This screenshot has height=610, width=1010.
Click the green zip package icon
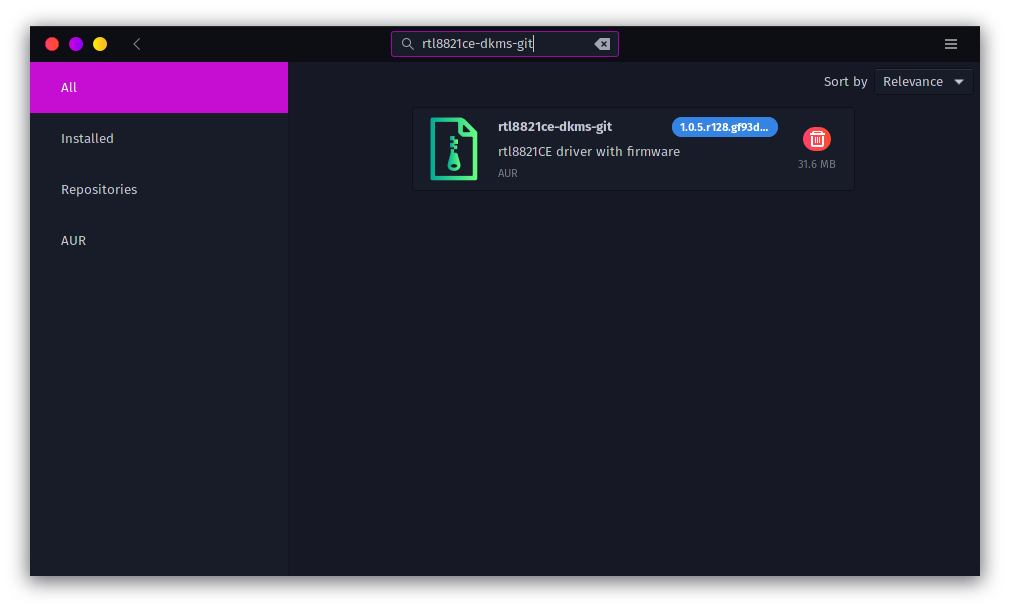pyautogui.click(x=454, y=149)
